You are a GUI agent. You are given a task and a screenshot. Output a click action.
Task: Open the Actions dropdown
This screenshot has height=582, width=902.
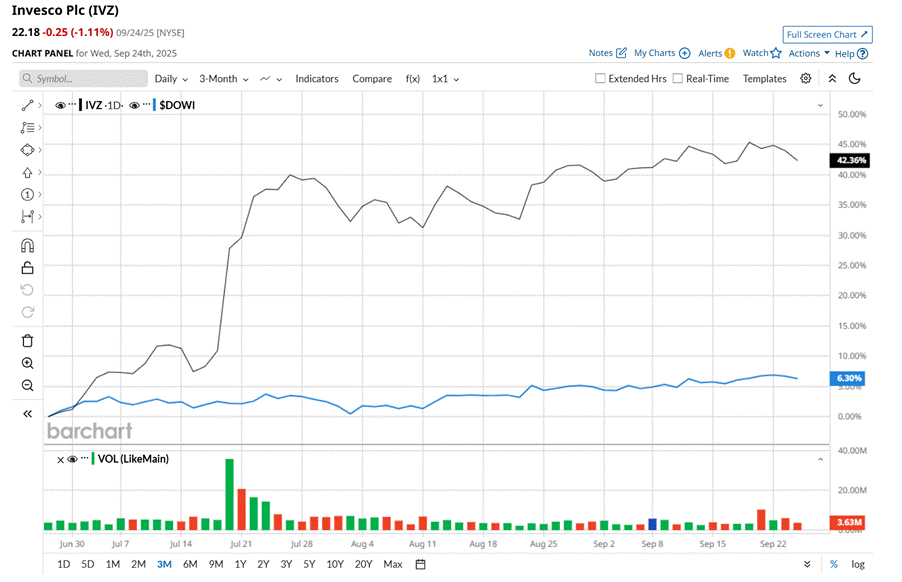tap(809, 53)
